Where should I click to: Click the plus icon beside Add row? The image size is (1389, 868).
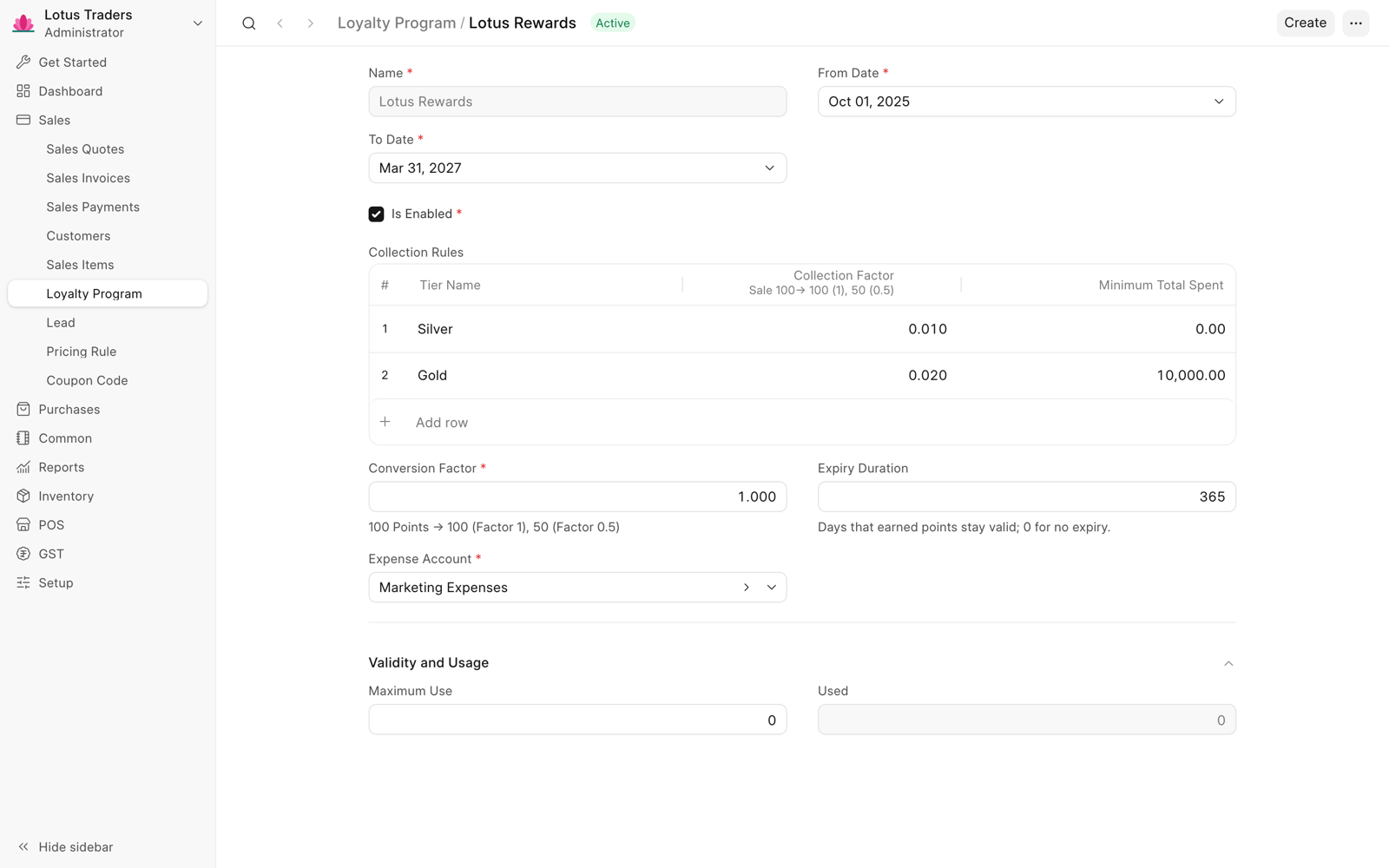tap(385, 422)
